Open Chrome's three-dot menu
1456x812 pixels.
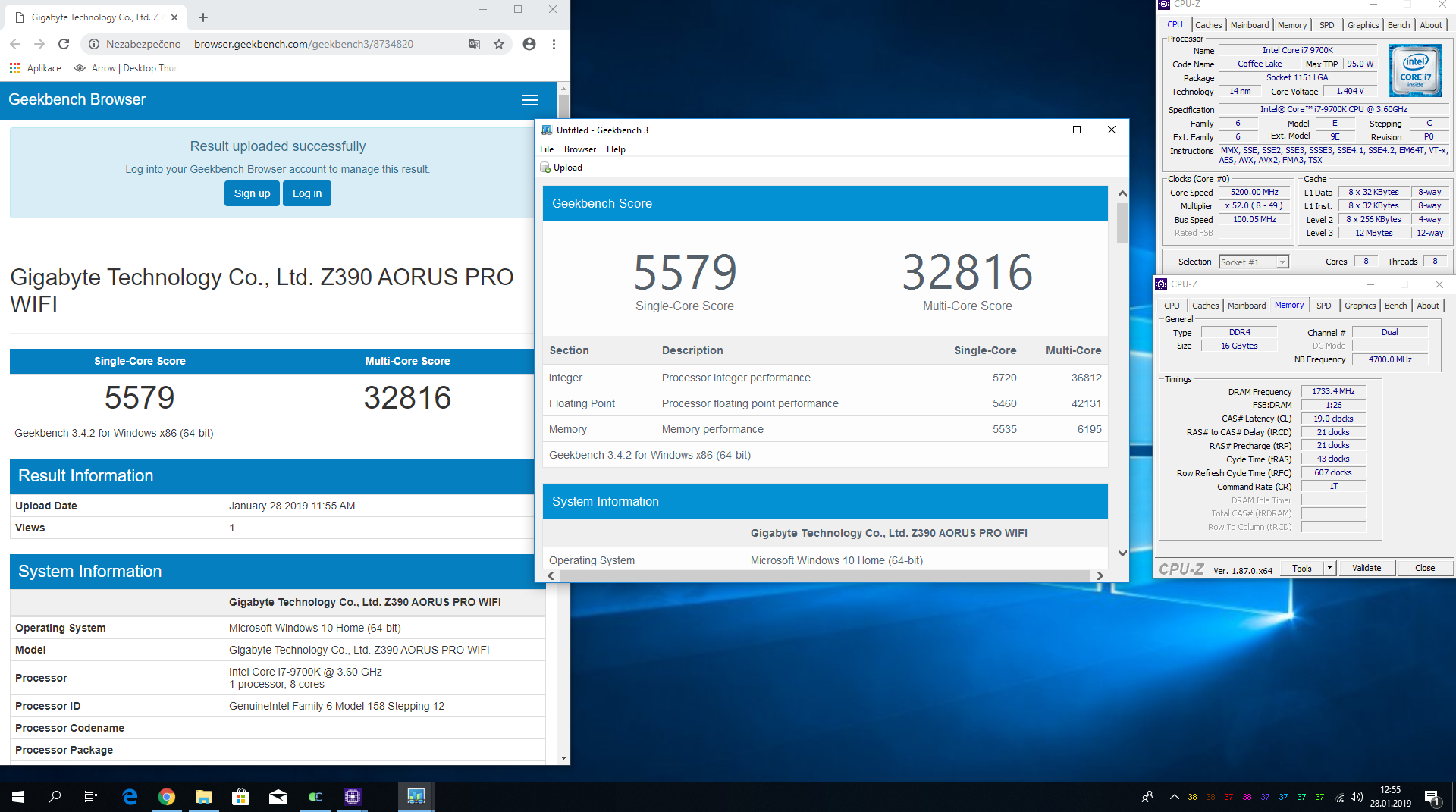coord(554,44)
